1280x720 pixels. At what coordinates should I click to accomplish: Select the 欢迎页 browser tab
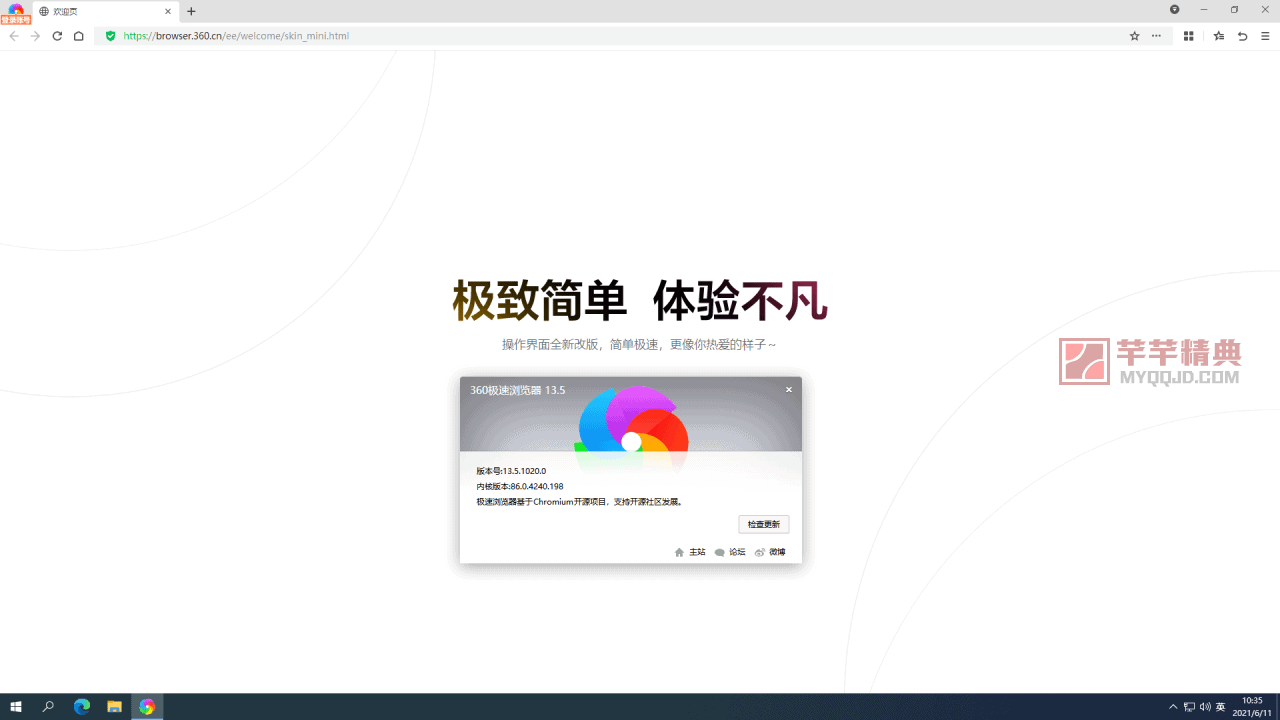tap(106, 12)
